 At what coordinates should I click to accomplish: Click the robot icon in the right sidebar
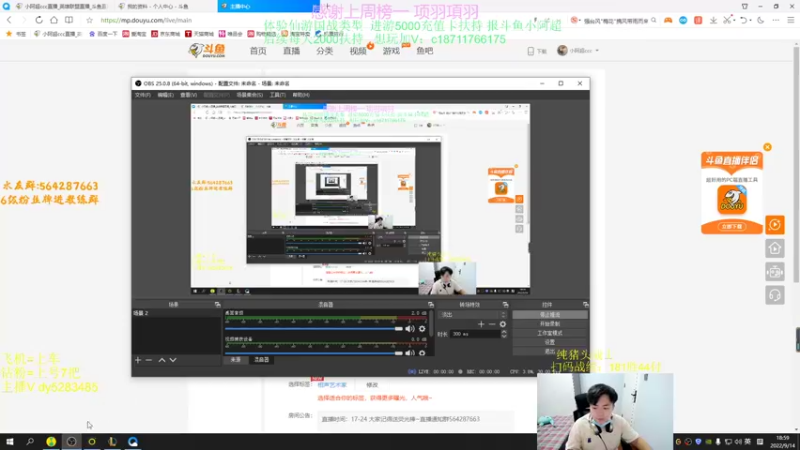point(775,272)
